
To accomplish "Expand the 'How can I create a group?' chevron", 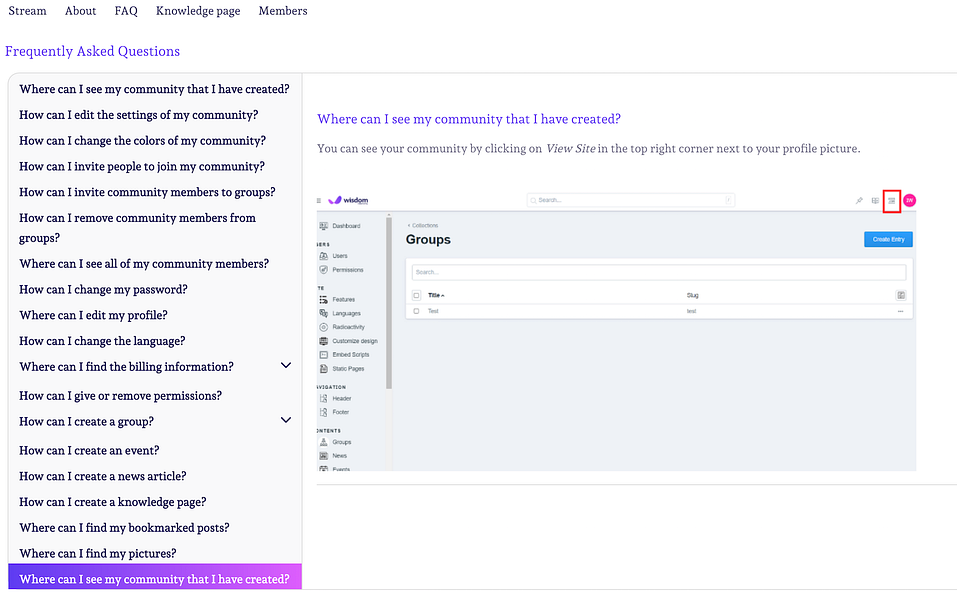I will click(x=286, y=421).
